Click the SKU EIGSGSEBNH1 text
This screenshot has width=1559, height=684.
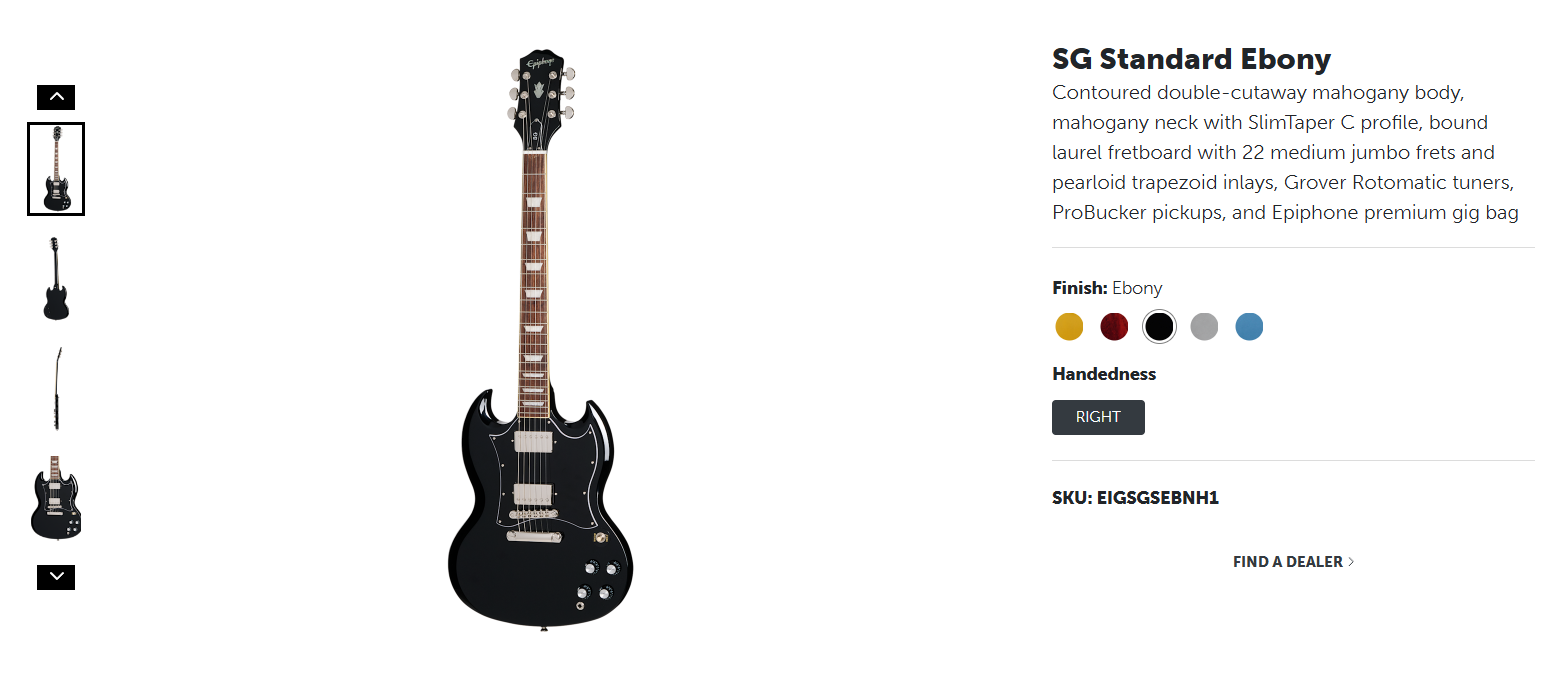pos(1135,497)
